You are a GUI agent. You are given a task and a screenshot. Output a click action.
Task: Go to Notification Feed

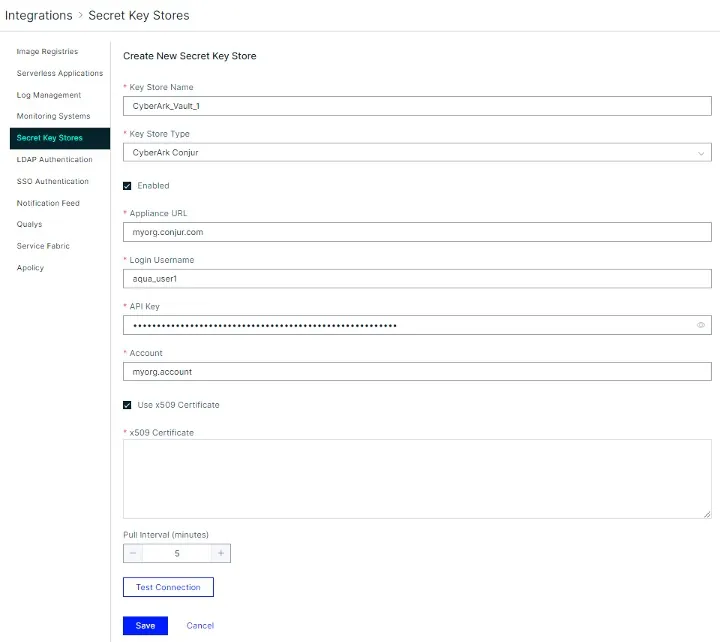click(48, 203)
